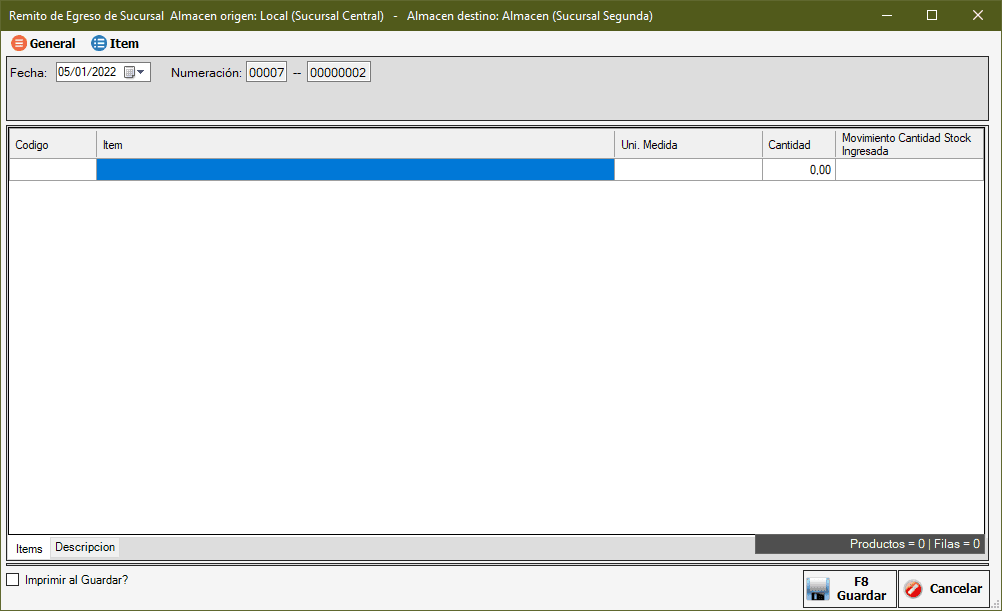Click the Numeración field showing 00000002

tap(338, 72)
